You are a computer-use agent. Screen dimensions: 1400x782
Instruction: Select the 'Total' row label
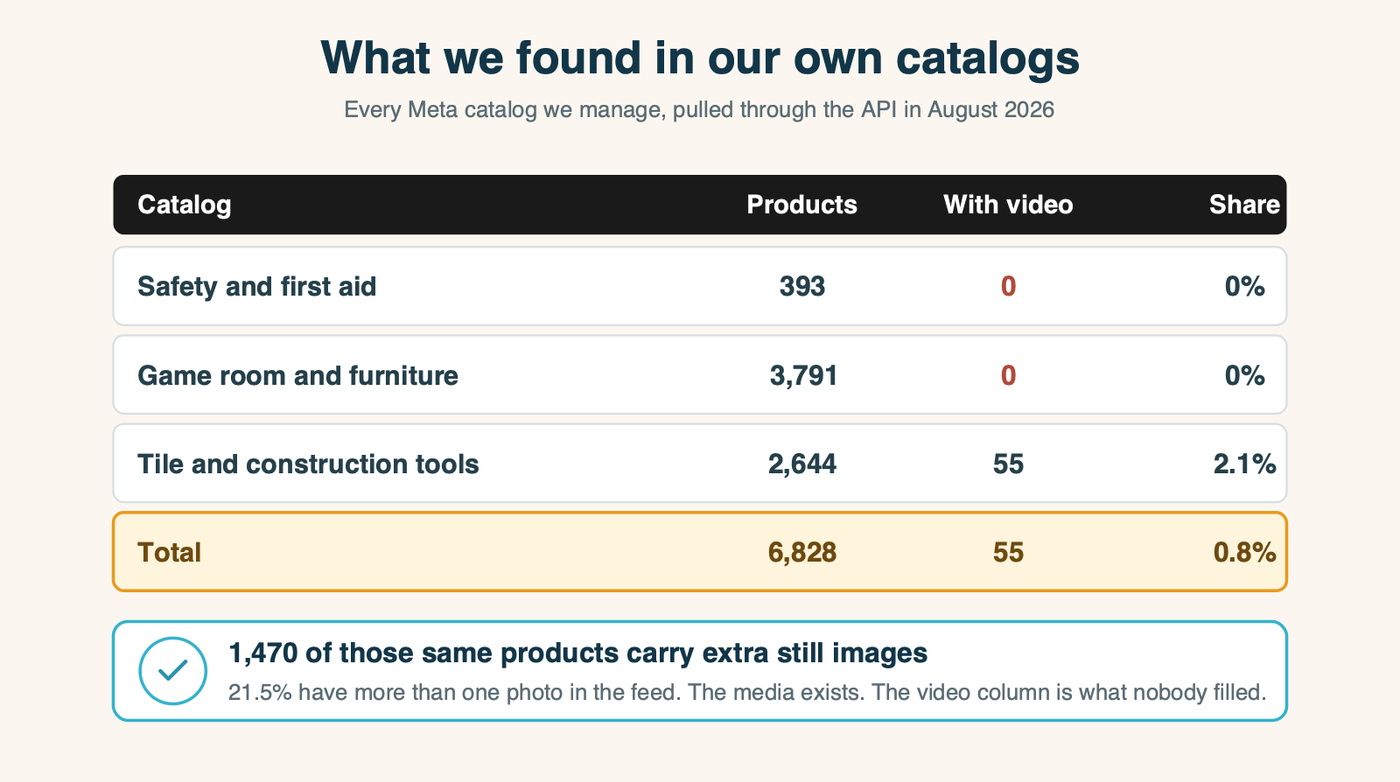[169, 552]
